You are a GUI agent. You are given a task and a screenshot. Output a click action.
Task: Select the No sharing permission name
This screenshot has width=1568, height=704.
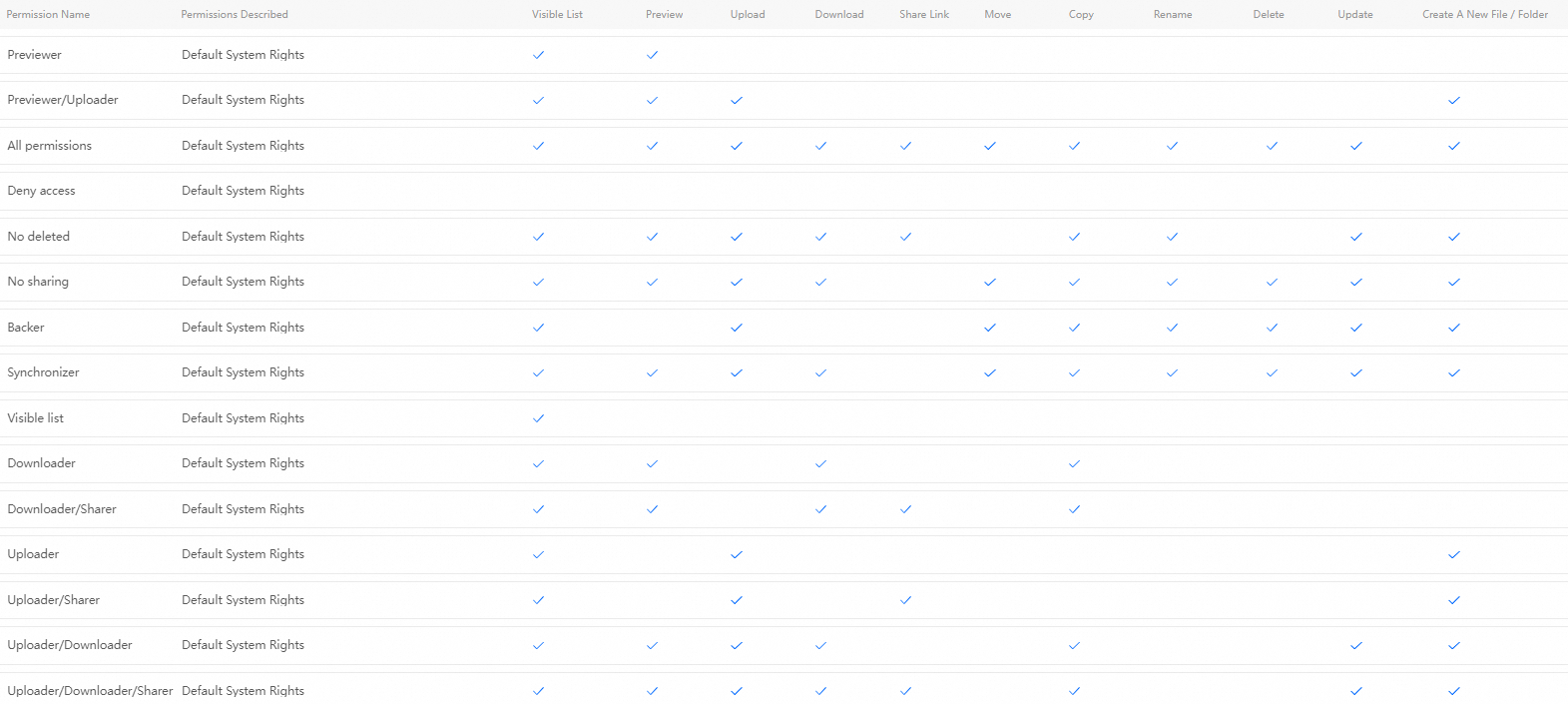pos(38,282)
